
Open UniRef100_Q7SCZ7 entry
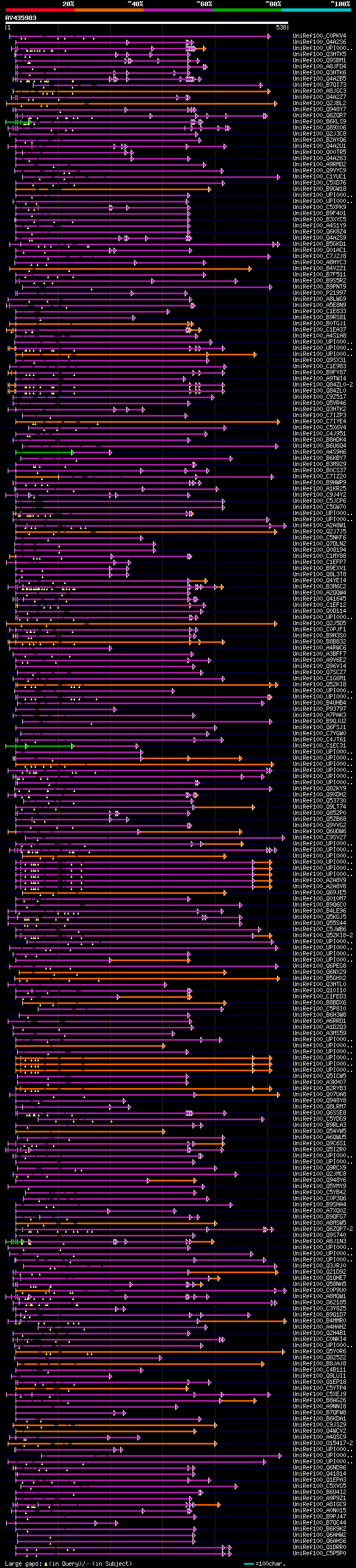(x=319, y=672)
